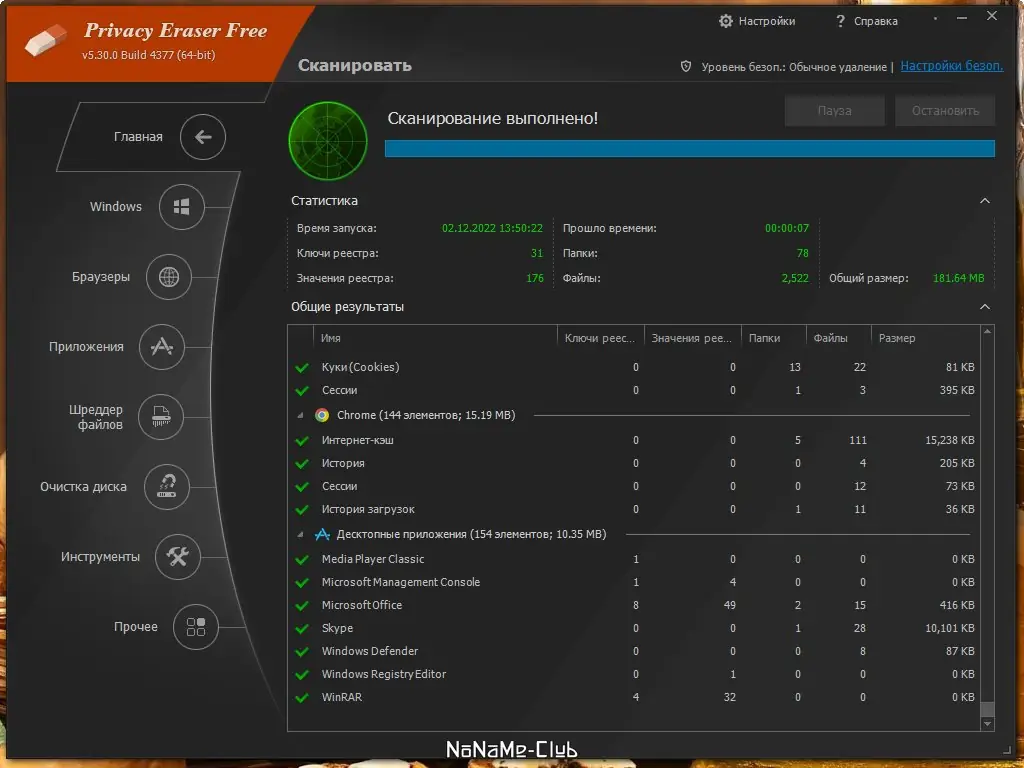Click the Сканирование выполнено! status text
This screenshot has height=768, width=1024.
[x=492, y=118]
